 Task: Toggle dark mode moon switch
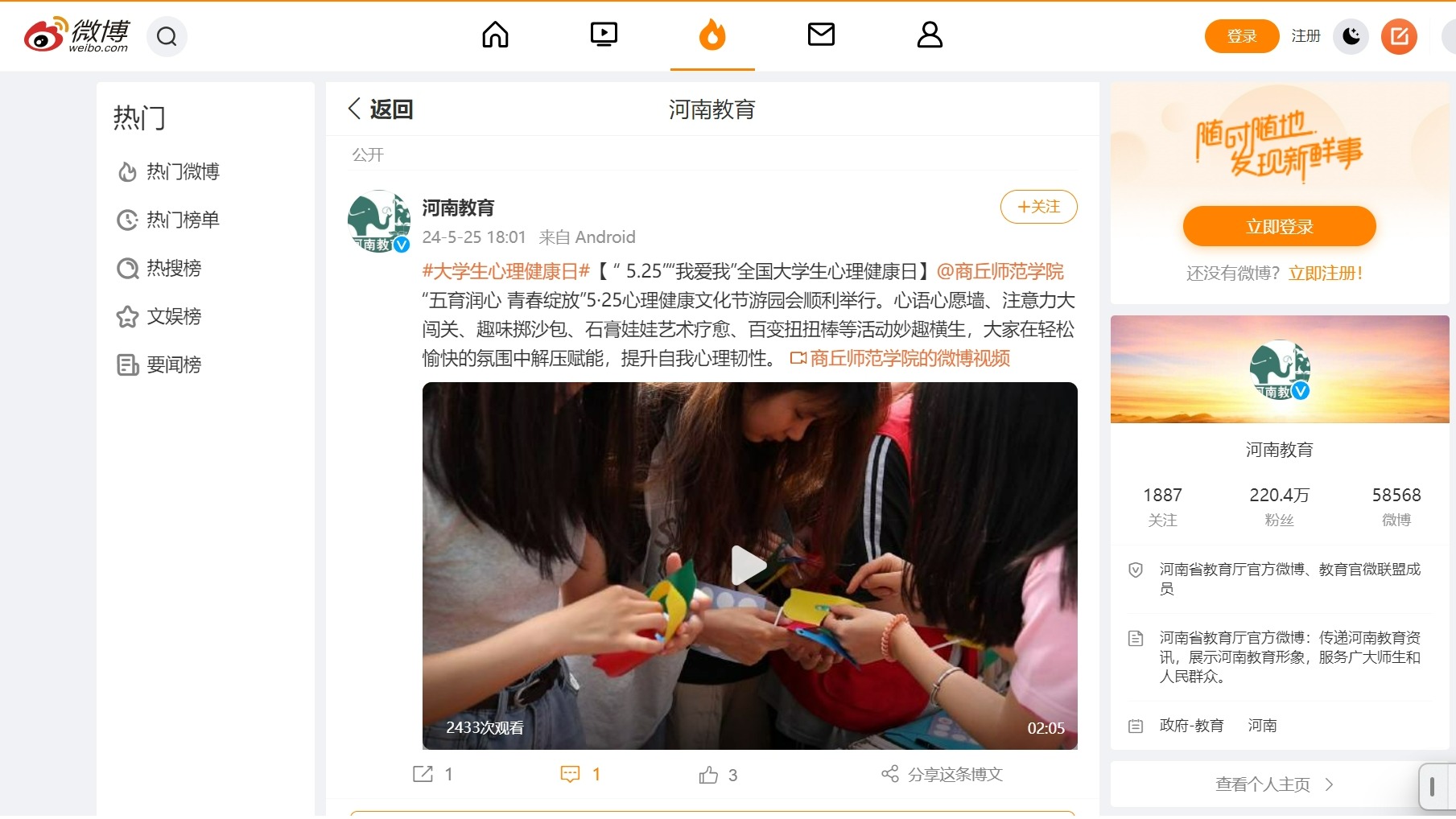coord(1351,36)
